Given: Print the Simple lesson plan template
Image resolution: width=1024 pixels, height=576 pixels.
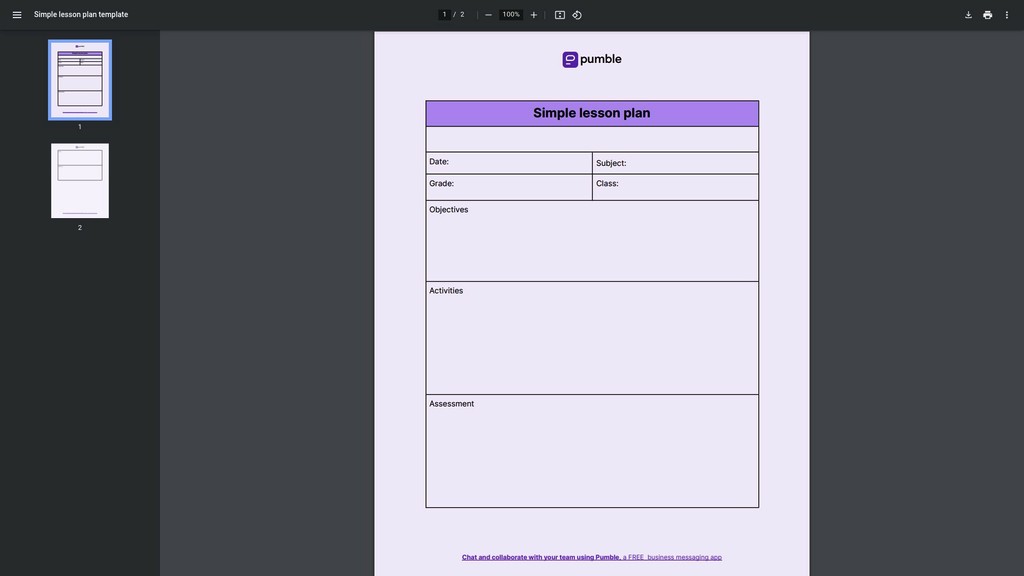Looking at the screenshot, I should click(986, 13).
